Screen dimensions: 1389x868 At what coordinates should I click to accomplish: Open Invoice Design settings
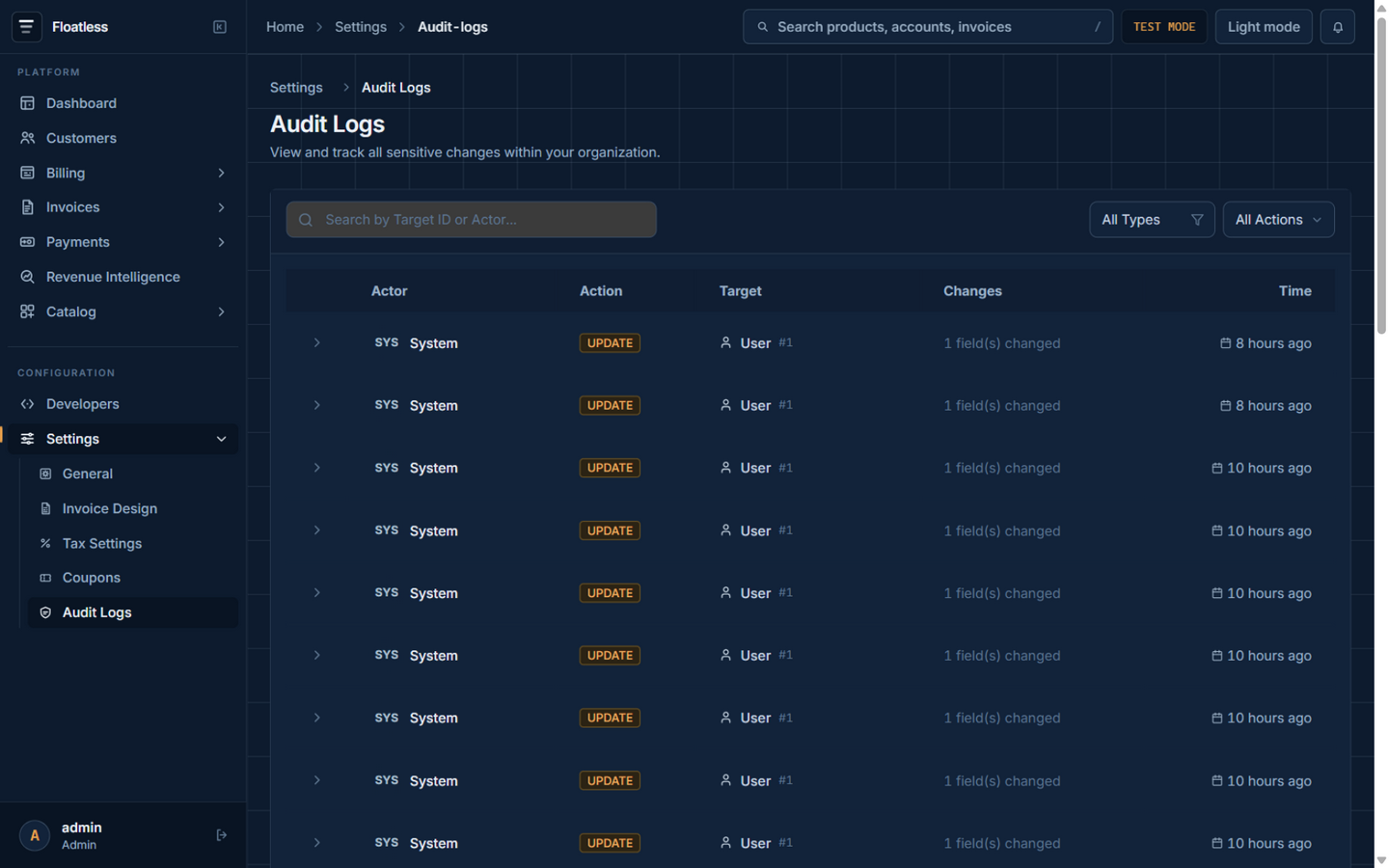[x=133, y=508]
